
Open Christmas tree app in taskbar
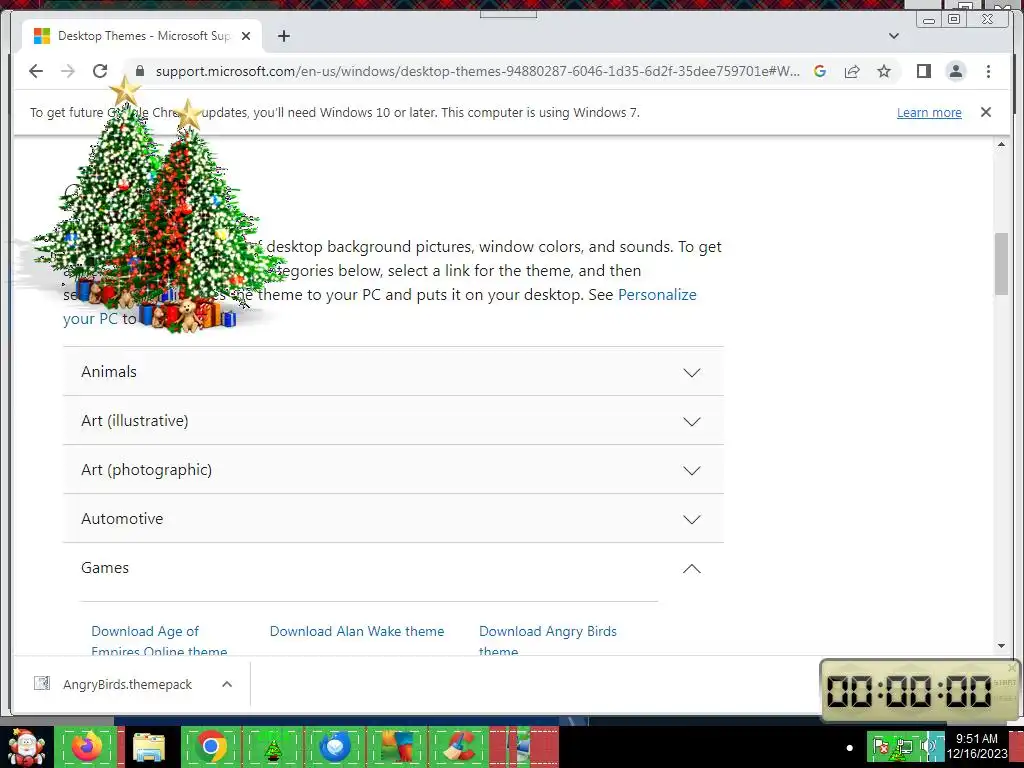click(x=273, y=746)
